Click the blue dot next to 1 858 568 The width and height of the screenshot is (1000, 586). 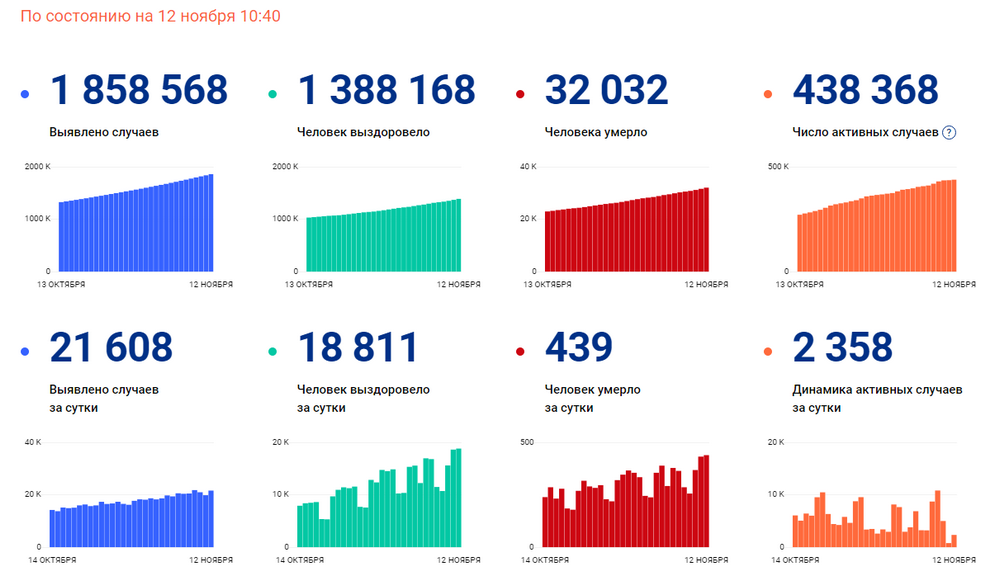tap(25, 95)
